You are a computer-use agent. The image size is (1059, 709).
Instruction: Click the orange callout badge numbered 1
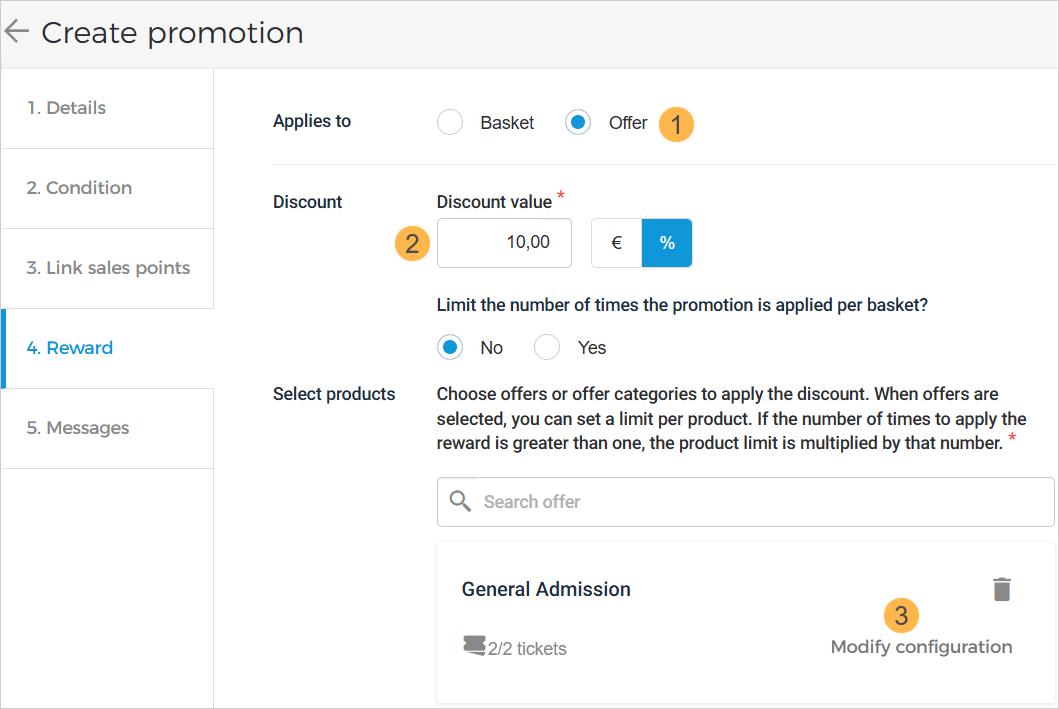tap(677, 124)
